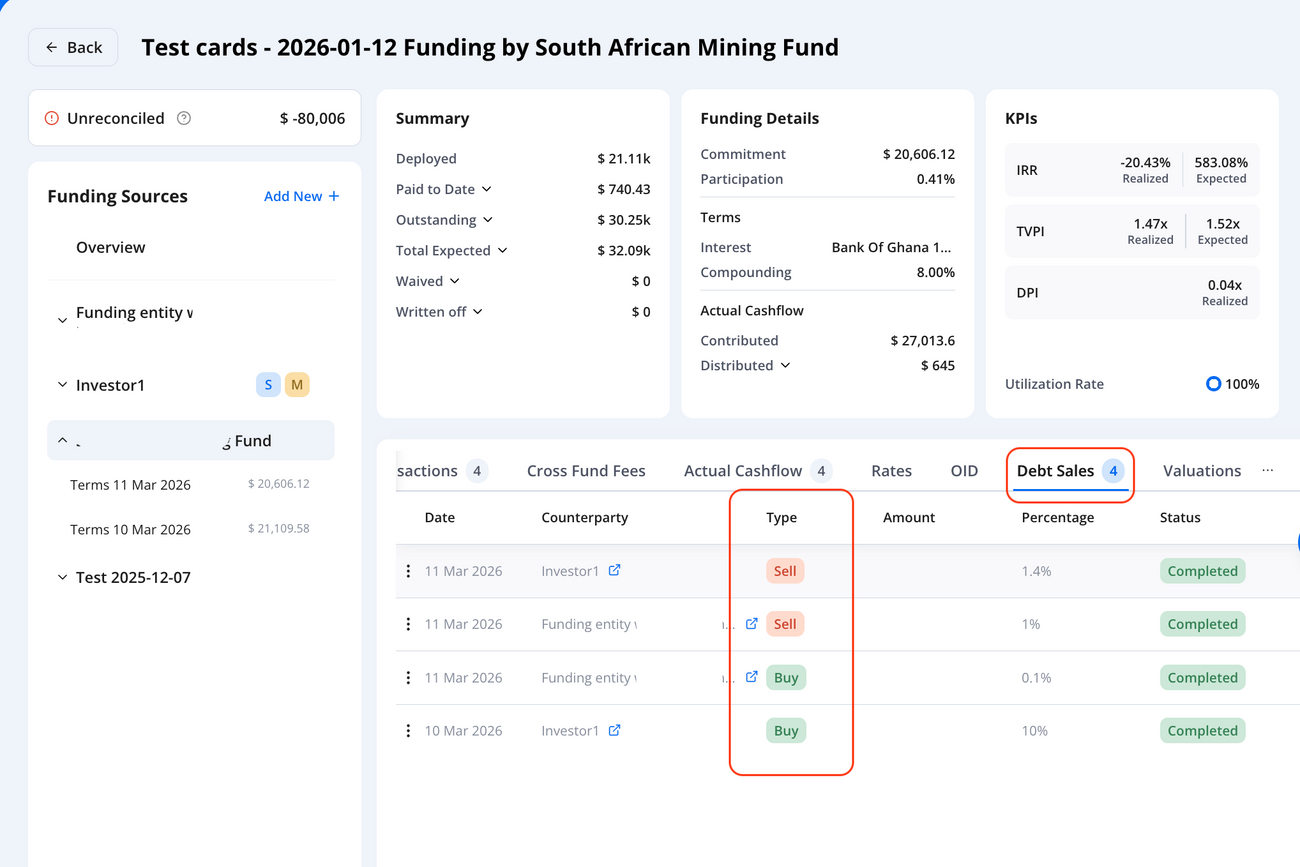1300x867 pixels.
Task: Expand the Test 2025-12-07 funding source
Action: (62, 577)
